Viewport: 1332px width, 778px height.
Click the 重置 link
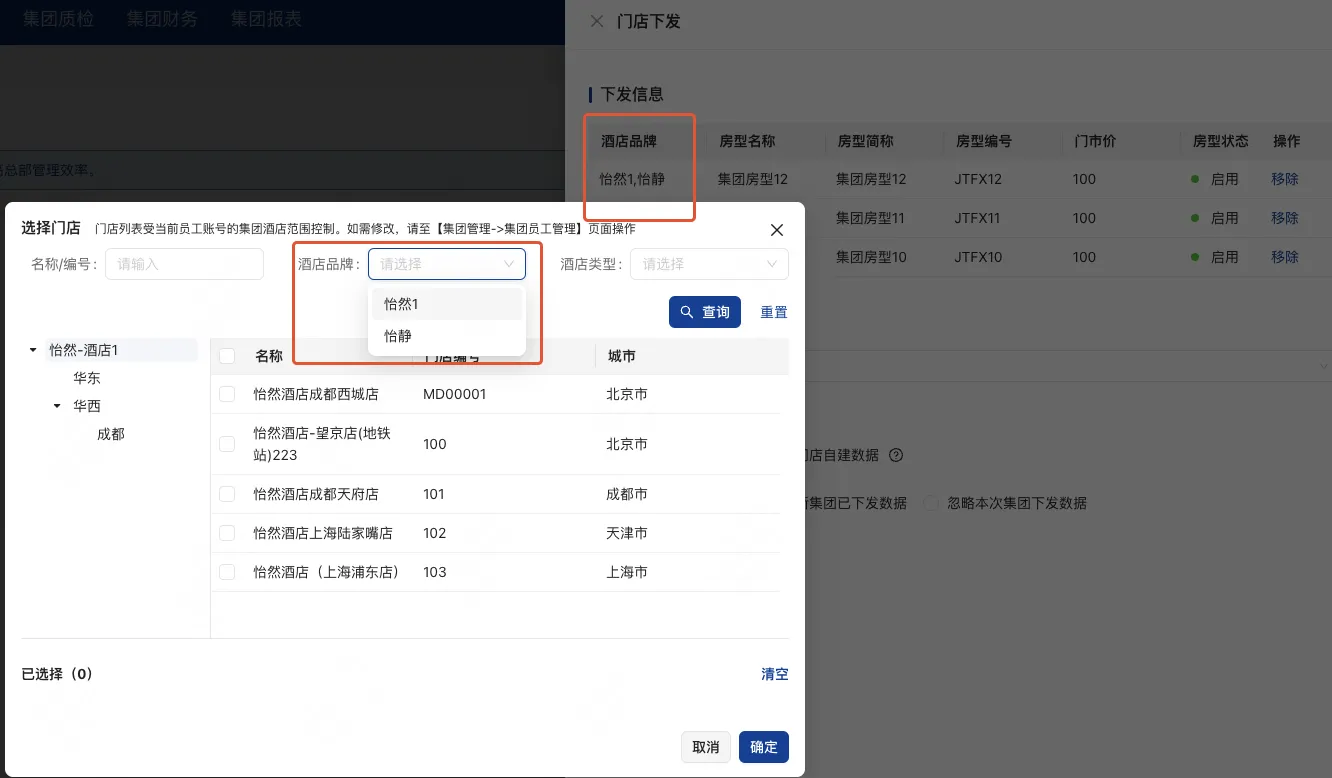tap(774, 312)
